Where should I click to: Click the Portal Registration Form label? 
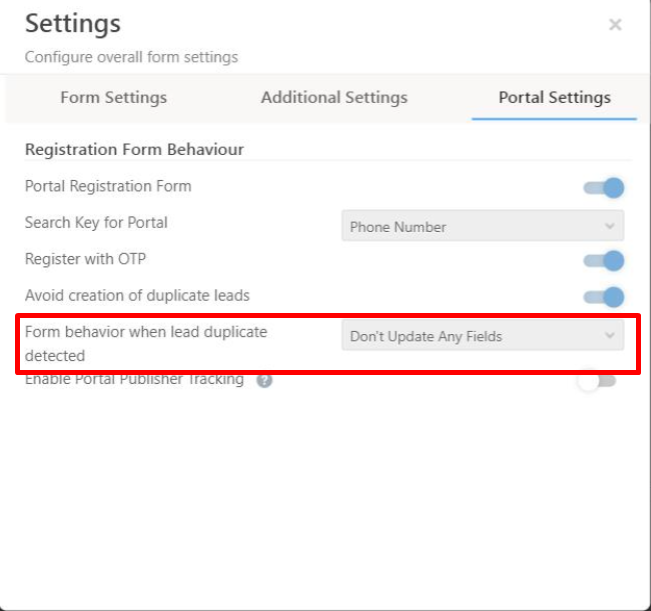pos(108,186)
